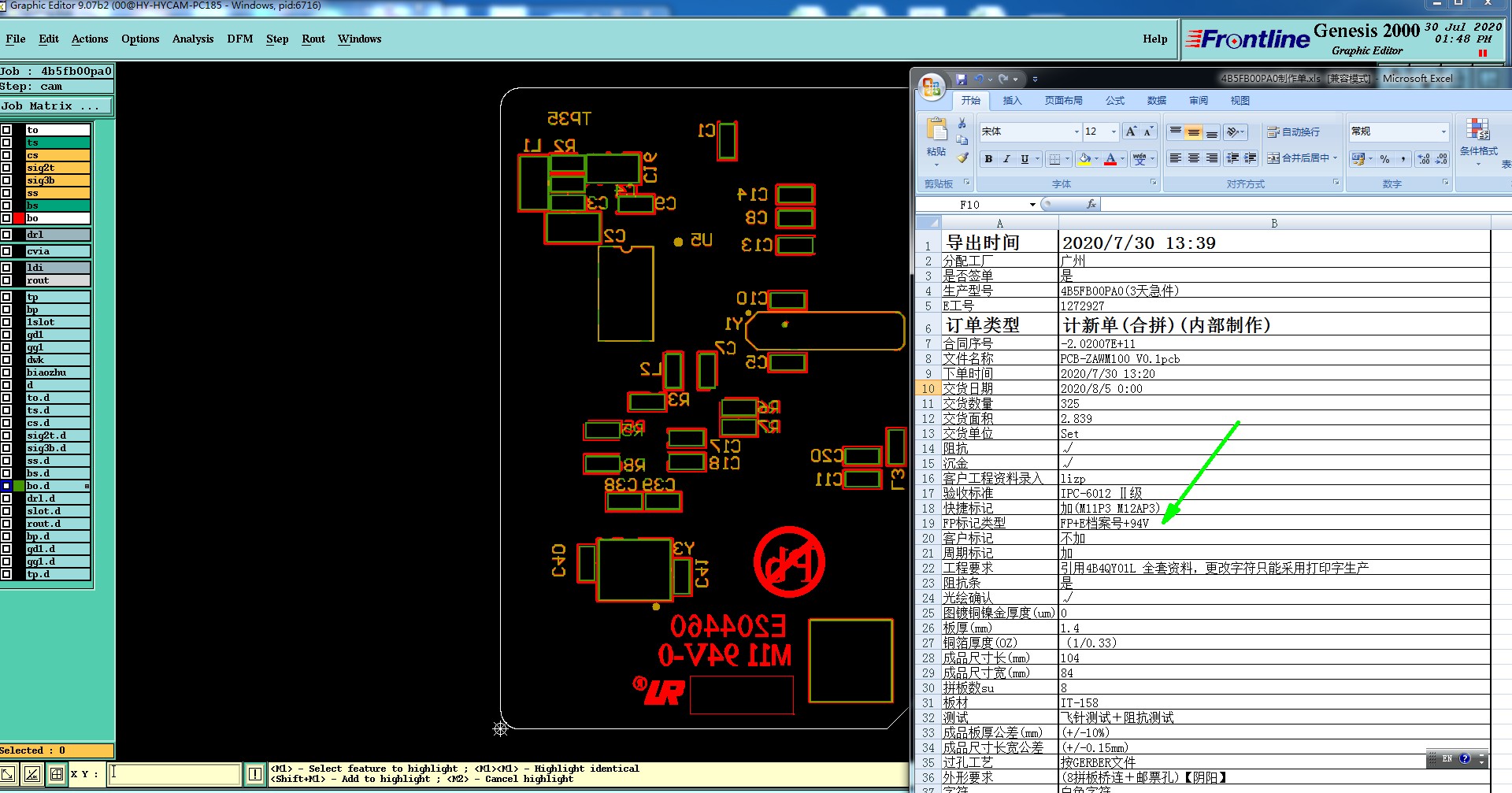The width and height of the screenshot is (1512, 793).
Task: Open the Genesis Actions menu
Action: 90,39
